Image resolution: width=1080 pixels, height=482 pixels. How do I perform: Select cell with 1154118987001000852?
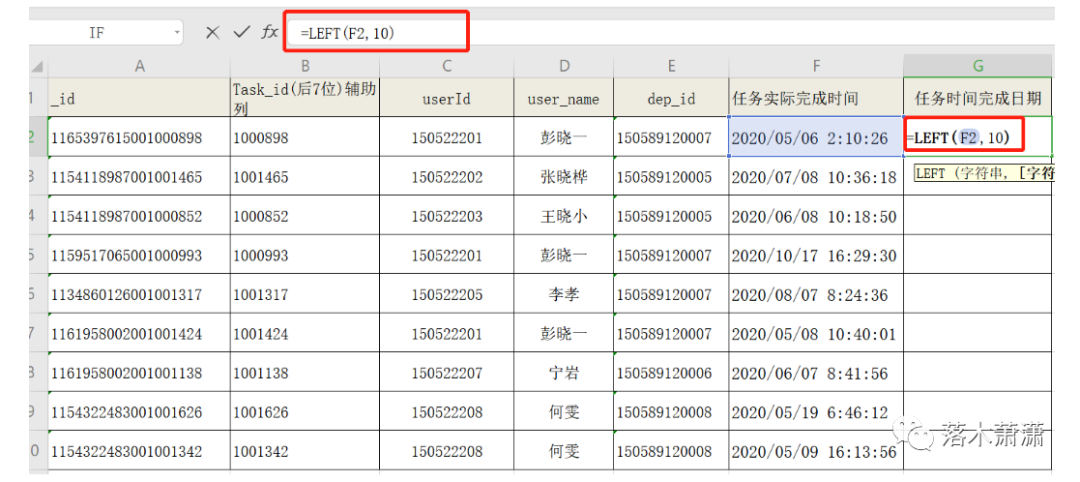click(x=139, y=216)
